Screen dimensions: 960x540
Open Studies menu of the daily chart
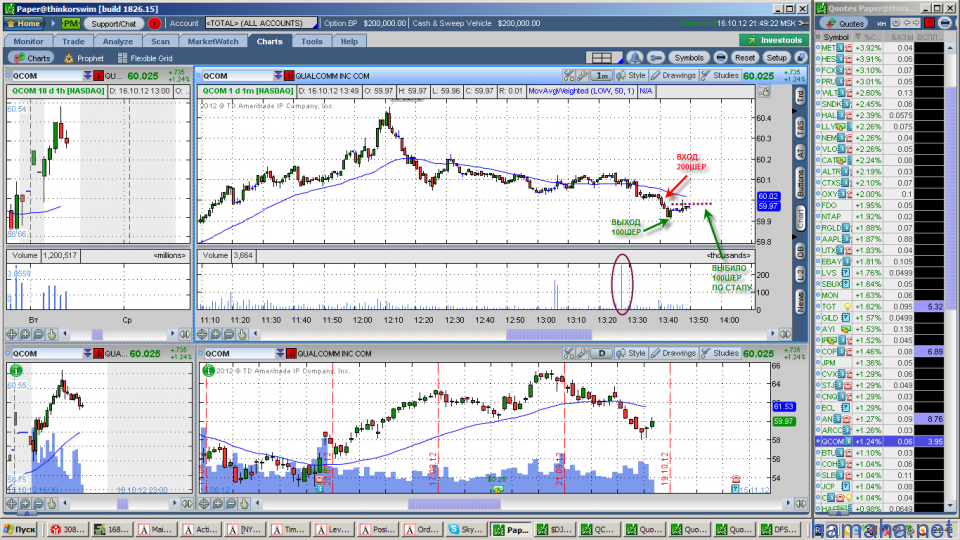pos(720,353)
